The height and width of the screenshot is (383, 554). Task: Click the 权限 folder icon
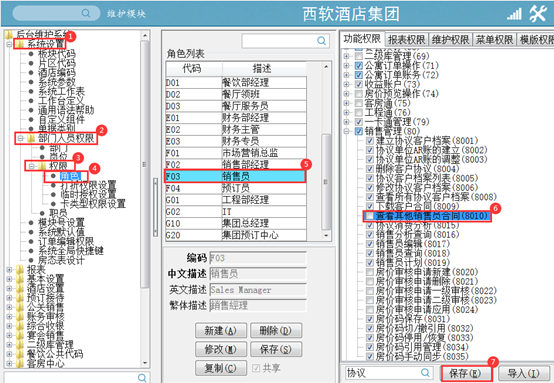42,166
